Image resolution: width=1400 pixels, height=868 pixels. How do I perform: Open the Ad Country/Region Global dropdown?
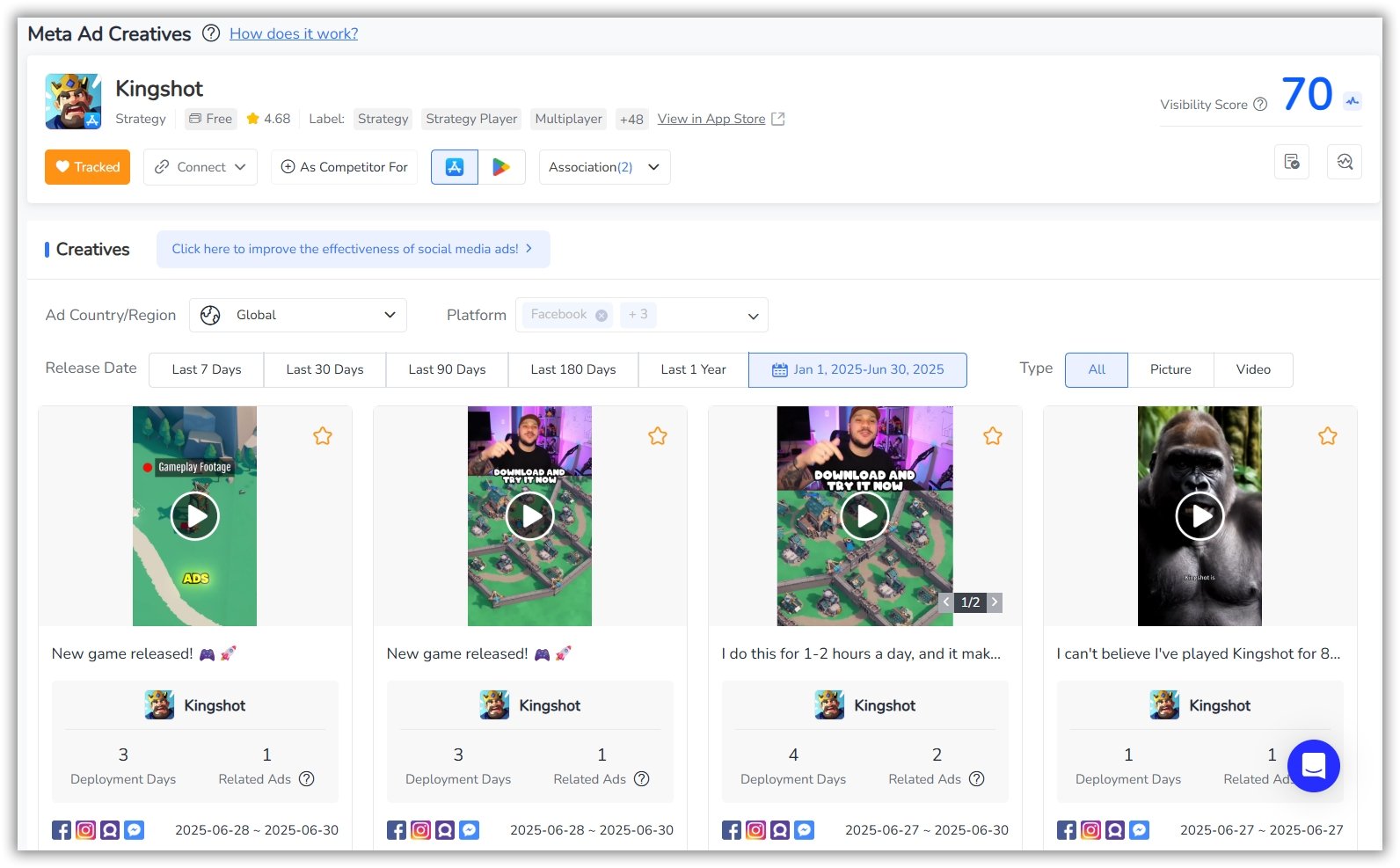298,315
